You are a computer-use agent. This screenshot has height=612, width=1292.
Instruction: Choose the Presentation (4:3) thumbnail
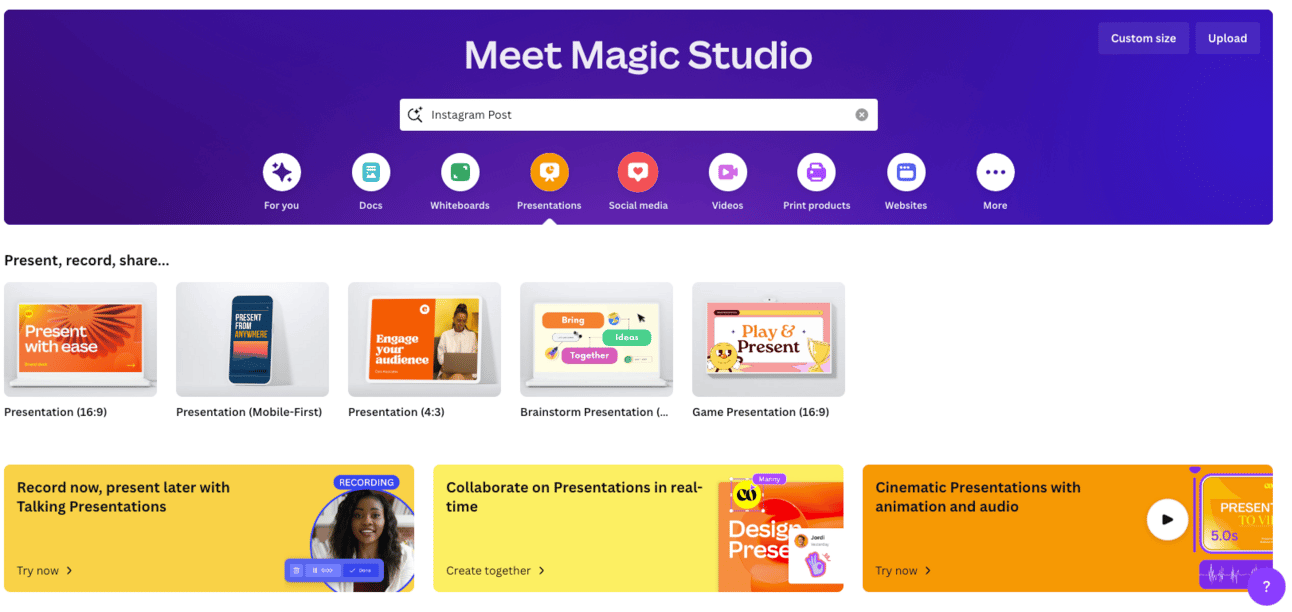point(424,339)
